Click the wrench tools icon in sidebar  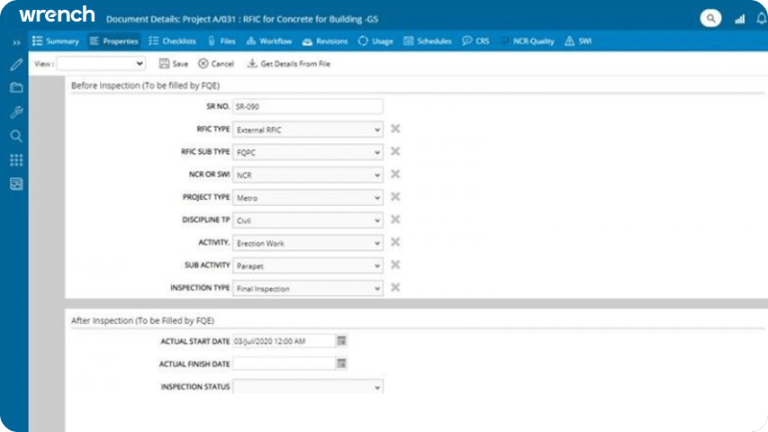pyautogui.click(x=17, y=112)
